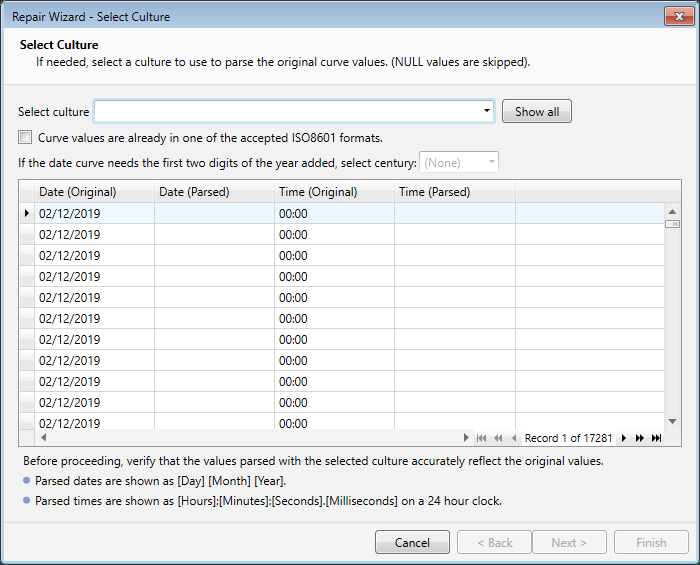Click the Show all button
The width and height of the screenshot is (700, 565).
click(x=536, y=111)
